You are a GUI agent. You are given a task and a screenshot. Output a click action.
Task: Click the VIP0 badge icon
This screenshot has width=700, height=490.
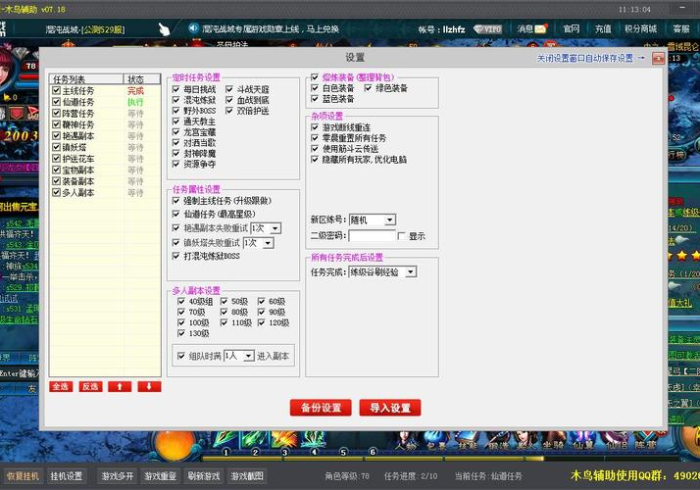(x=487, y=29)
